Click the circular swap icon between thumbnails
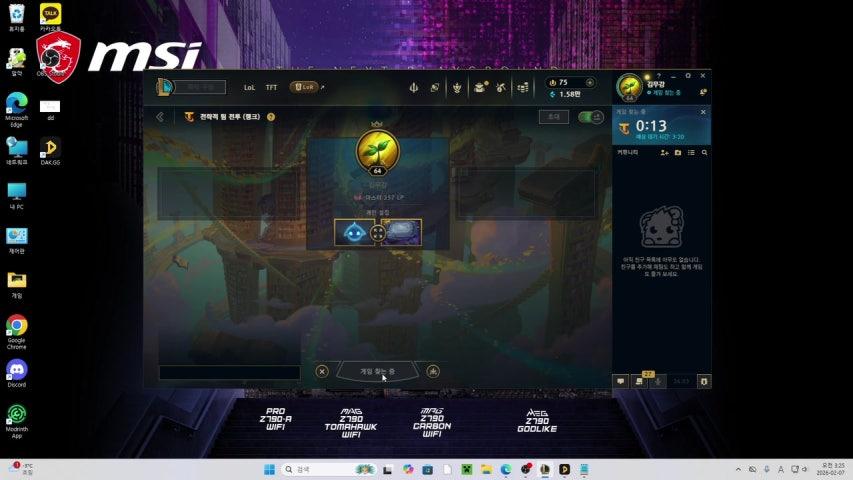 [x=378, y=233]
